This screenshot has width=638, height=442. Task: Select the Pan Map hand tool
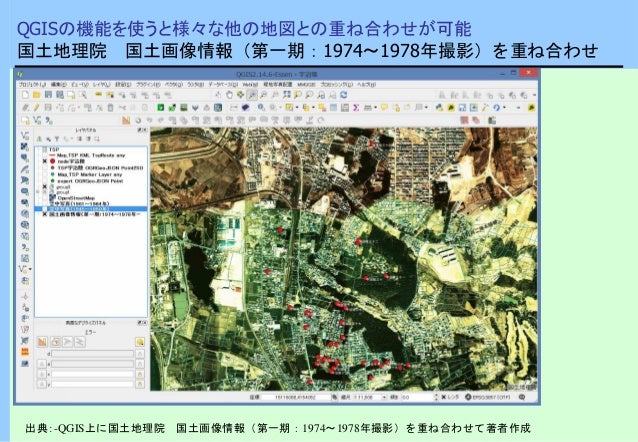coord(229,95)
